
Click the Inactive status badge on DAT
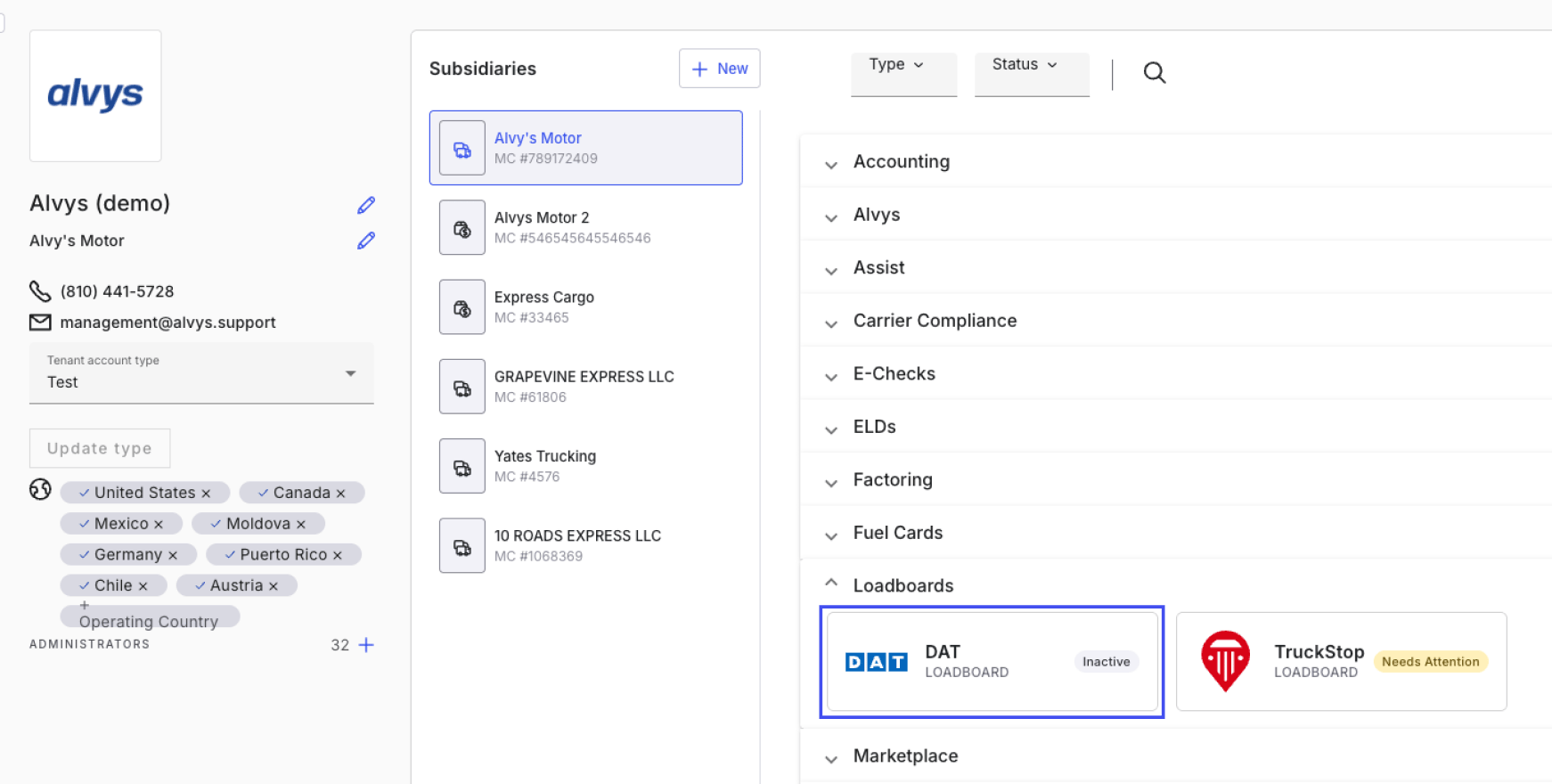(x=1107, y=662)
